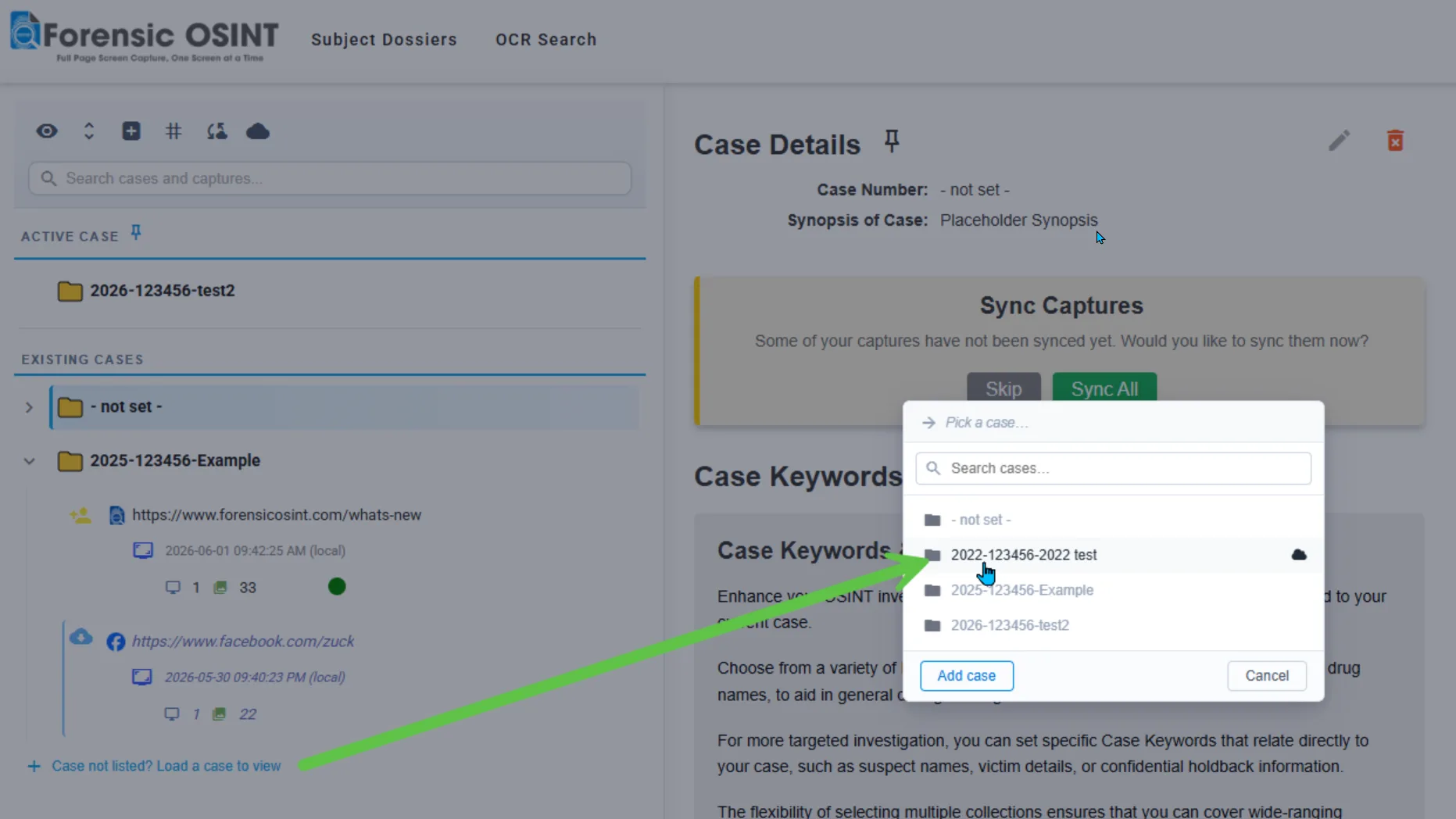Click the Forensic OSINT logo

[145, 38]
